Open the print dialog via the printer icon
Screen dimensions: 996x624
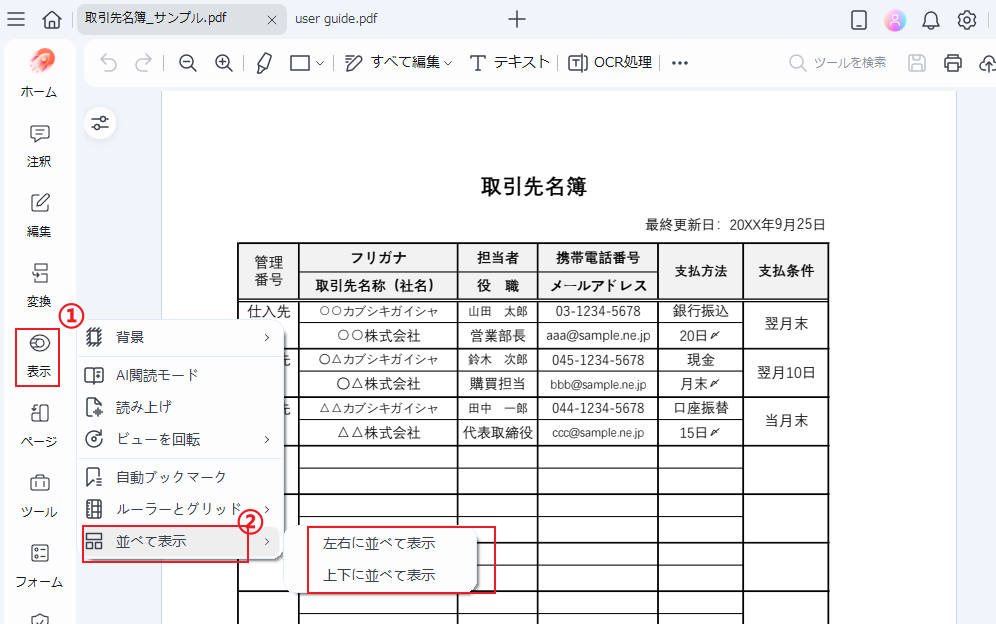(951, 62)
